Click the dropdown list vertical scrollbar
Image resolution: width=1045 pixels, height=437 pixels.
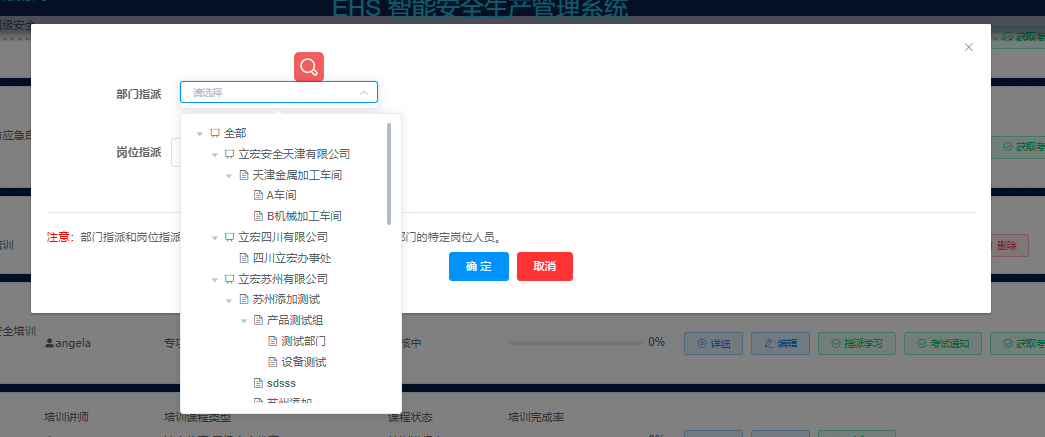[389, 173]
